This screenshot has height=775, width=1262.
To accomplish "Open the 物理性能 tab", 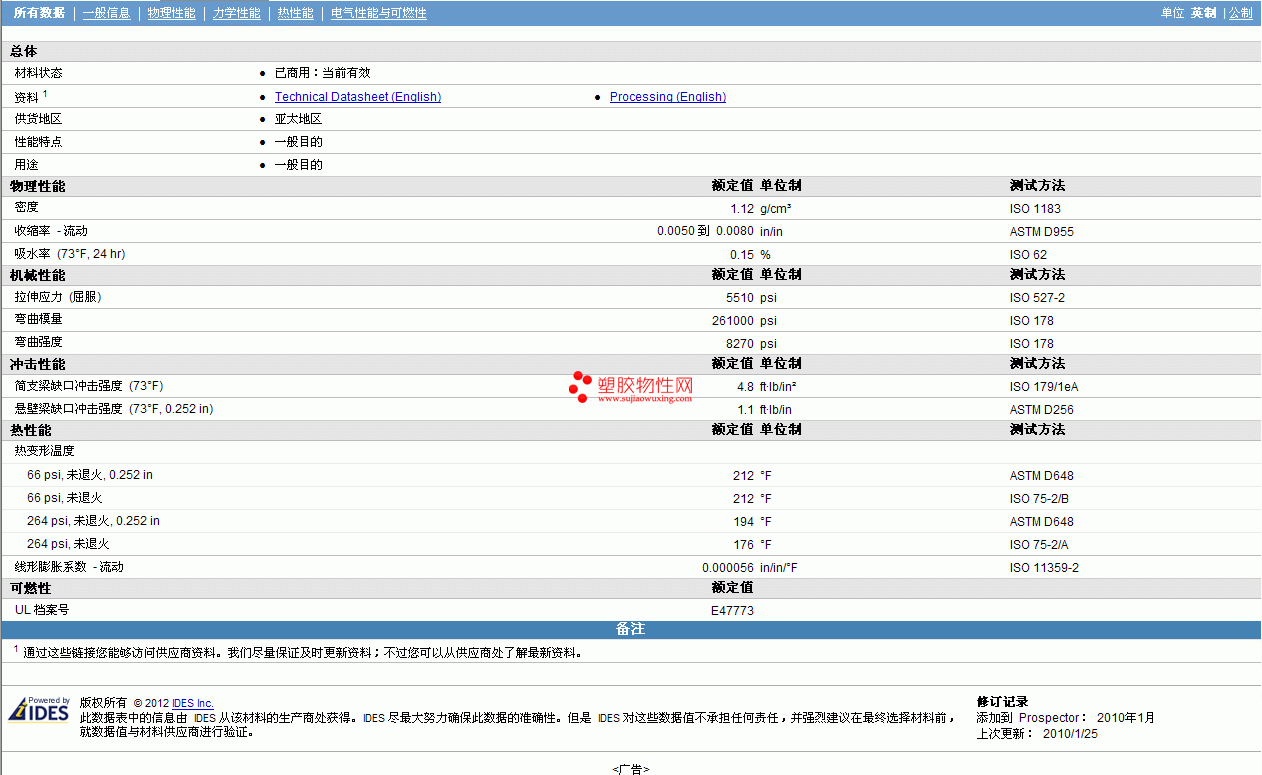I will (x=171, y=13).
